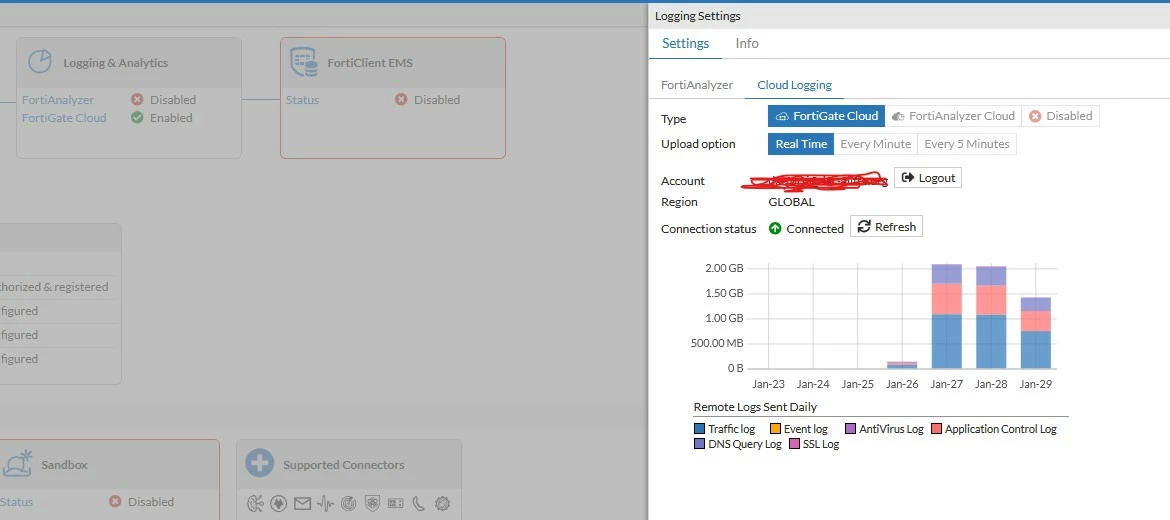Click the gear-shaped connector icon

[442, 504]
